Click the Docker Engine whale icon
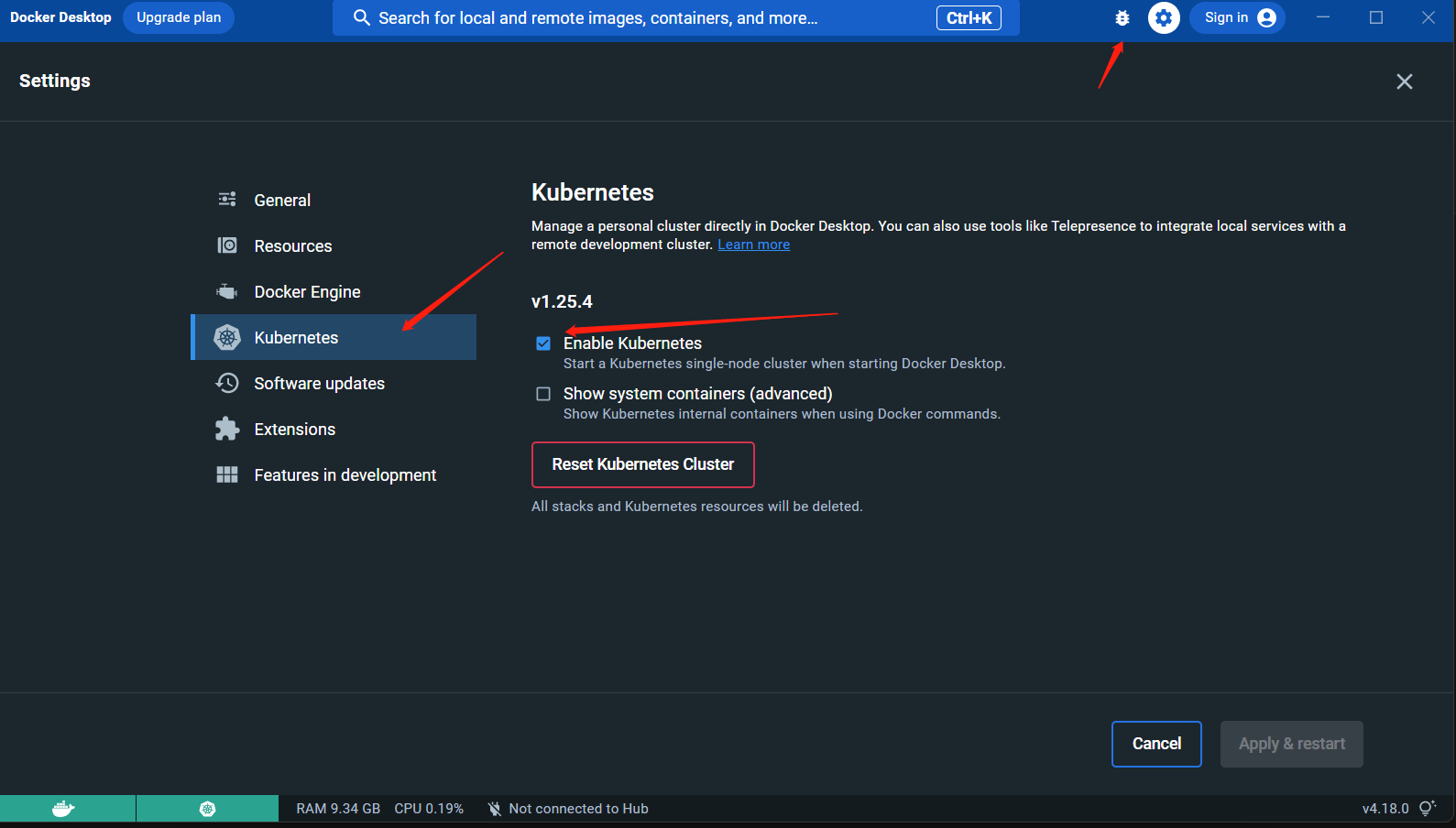The height and width of the screenshot is (828, 1456). point(226,291)
